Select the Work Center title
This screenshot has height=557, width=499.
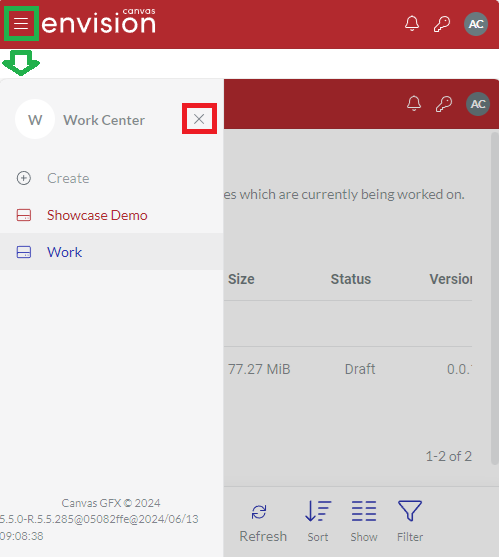point(104,120)
